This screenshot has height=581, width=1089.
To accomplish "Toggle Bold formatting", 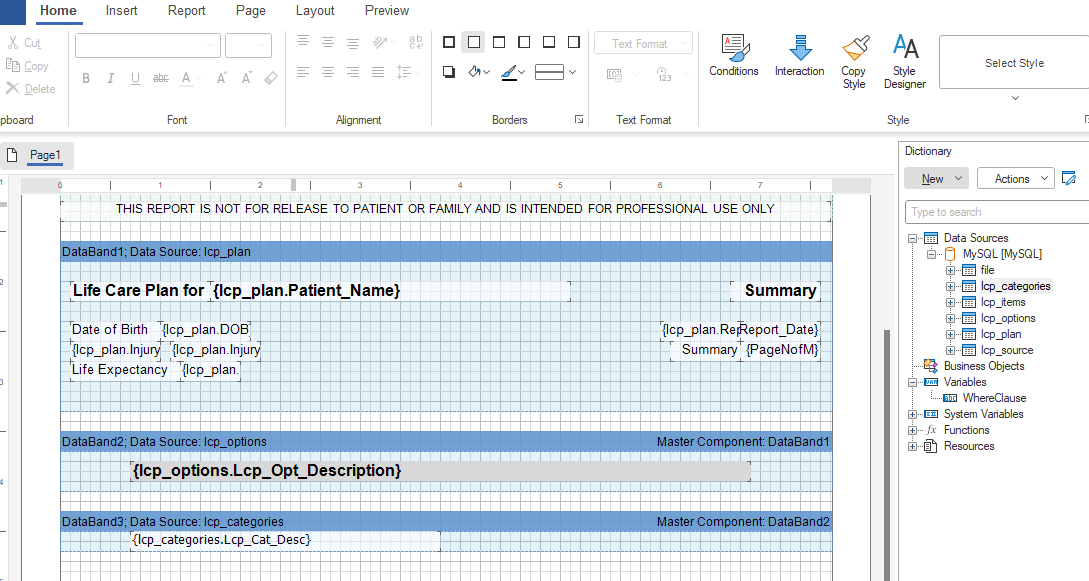I will 86,78.
